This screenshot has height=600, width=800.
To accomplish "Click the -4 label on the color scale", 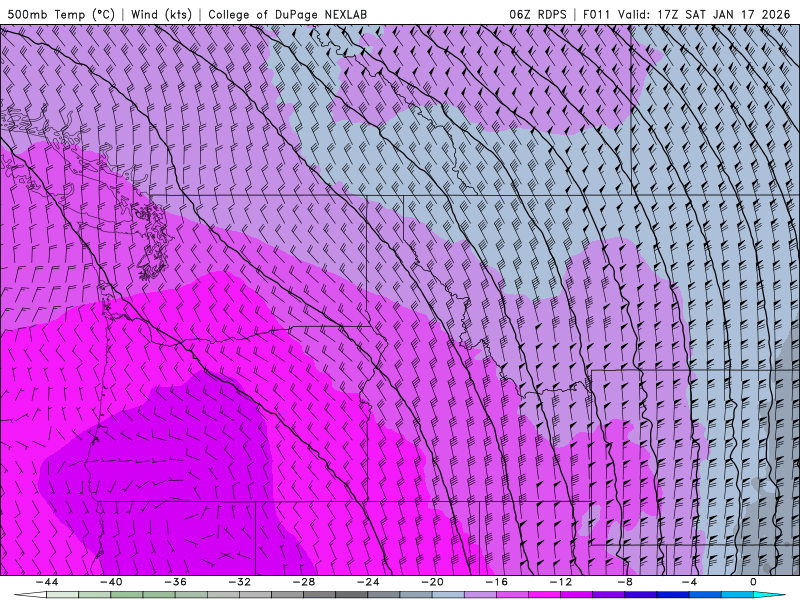I will (x=690, y=582).
